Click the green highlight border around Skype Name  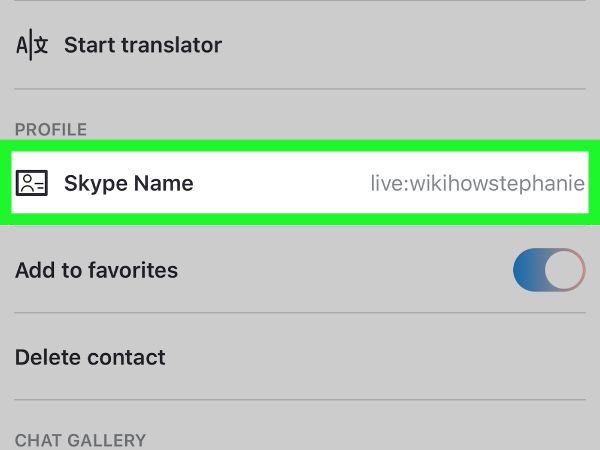pos(300,146)
